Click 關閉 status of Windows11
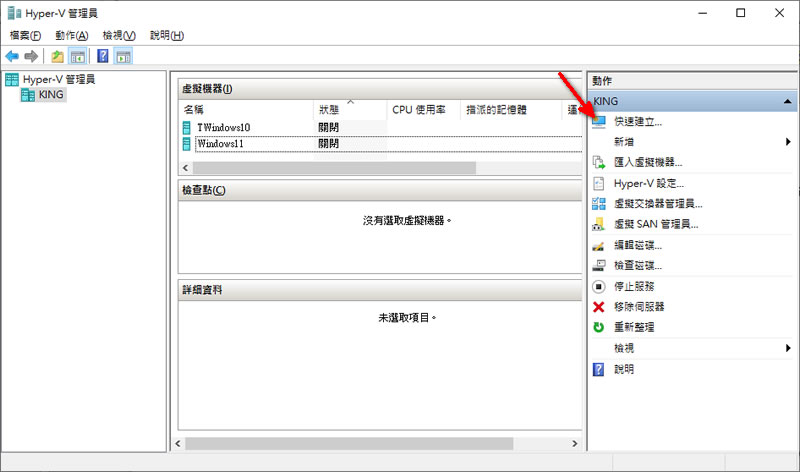The image size is (800, 472). pos(329,144)
